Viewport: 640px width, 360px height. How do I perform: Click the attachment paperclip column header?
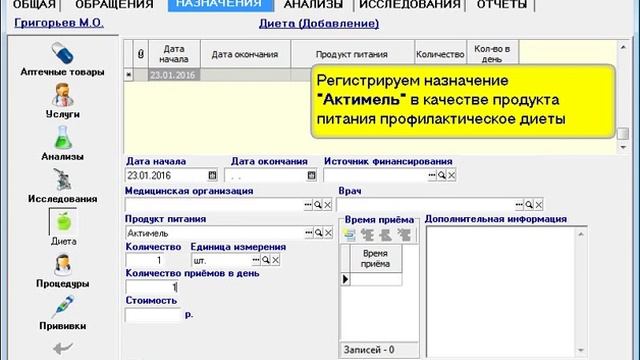141,54
